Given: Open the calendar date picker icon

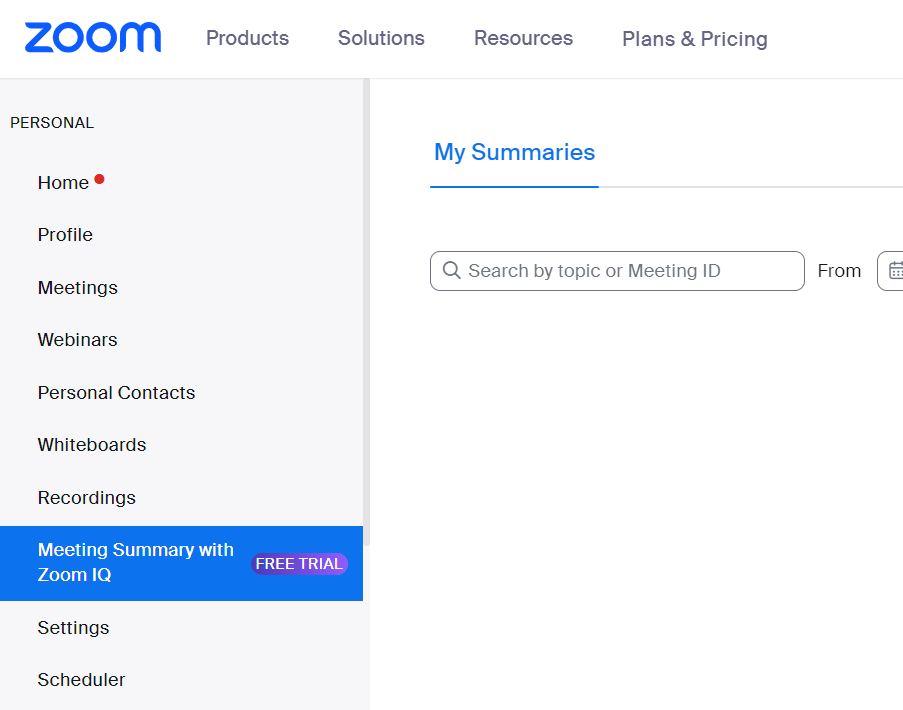Looking at the screenshot, I should pos(897,270).
